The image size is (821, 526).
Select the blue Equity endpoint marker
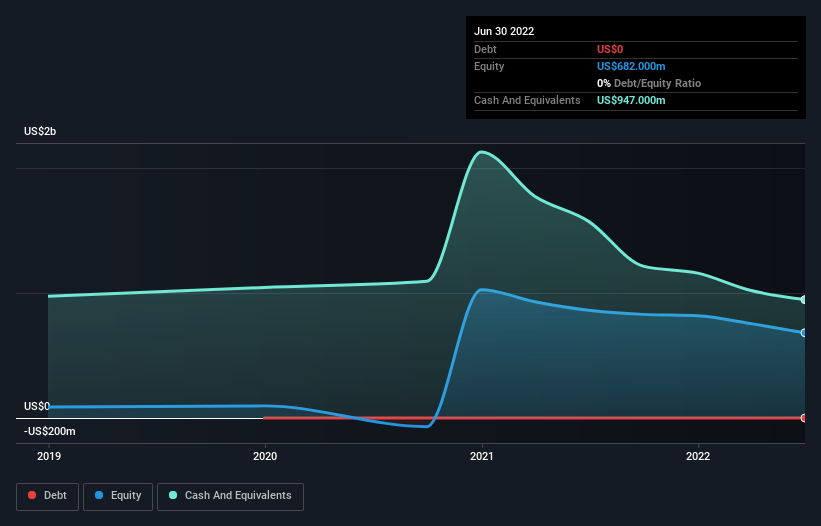coord(803,332)
